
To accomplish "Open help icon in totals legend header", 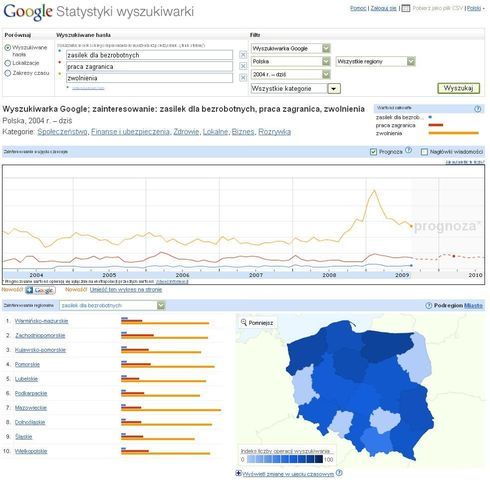I will [x=478, y=109].
